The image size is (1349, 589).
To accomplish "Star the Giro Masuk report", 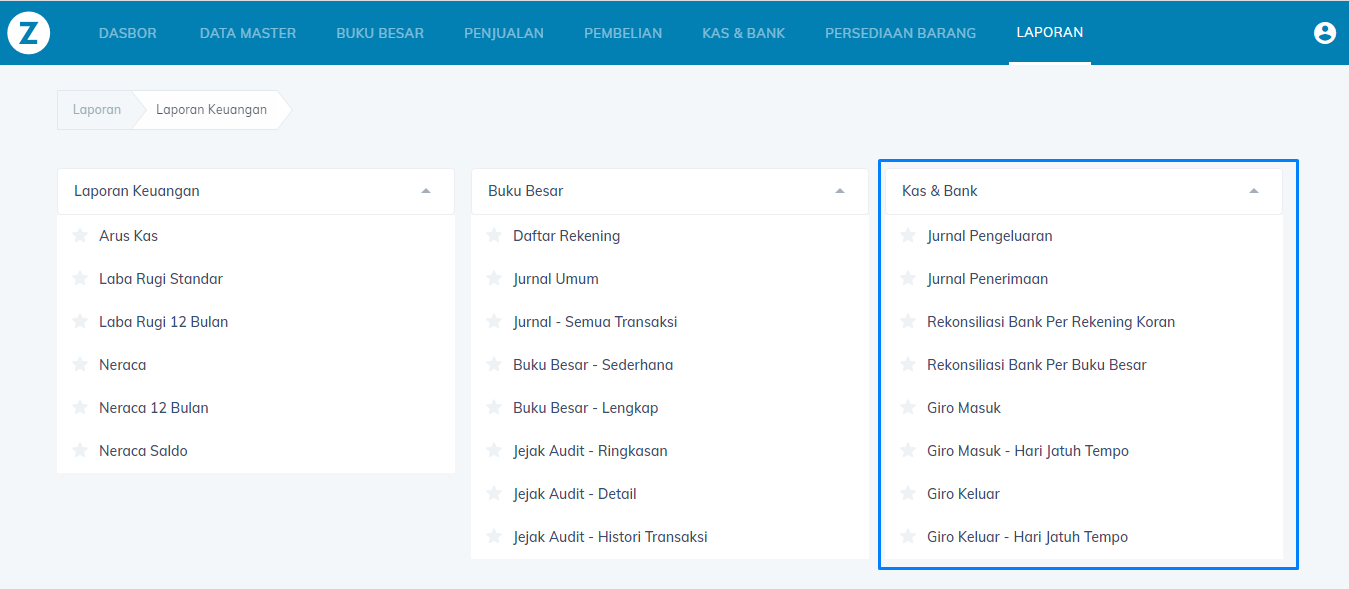I will click(908, 407).
